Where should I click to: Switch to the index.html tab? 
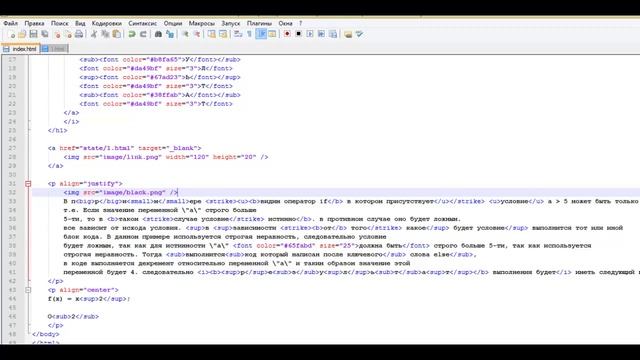20,49
